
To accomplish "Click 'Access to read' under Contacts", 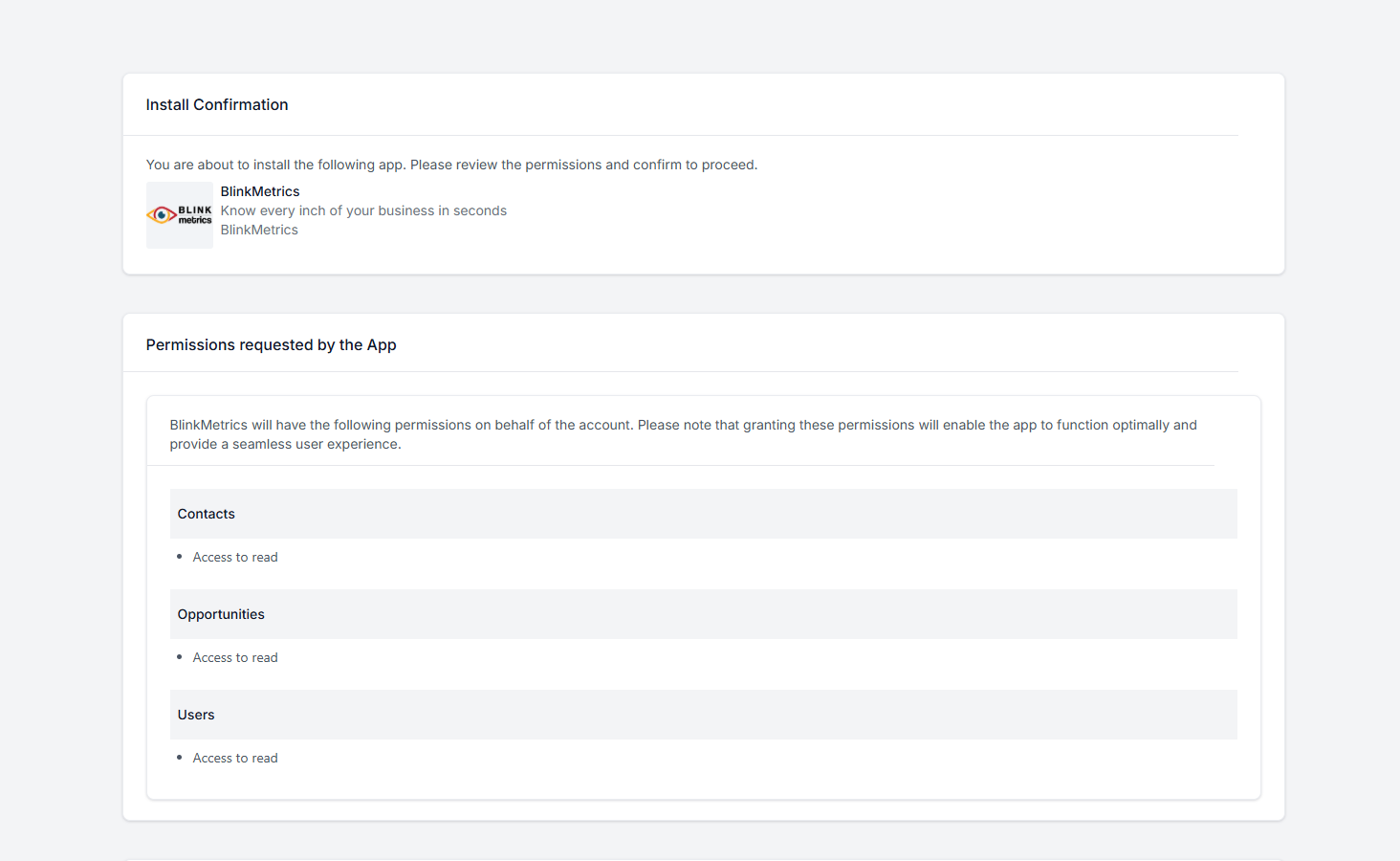I will [235, 557].
